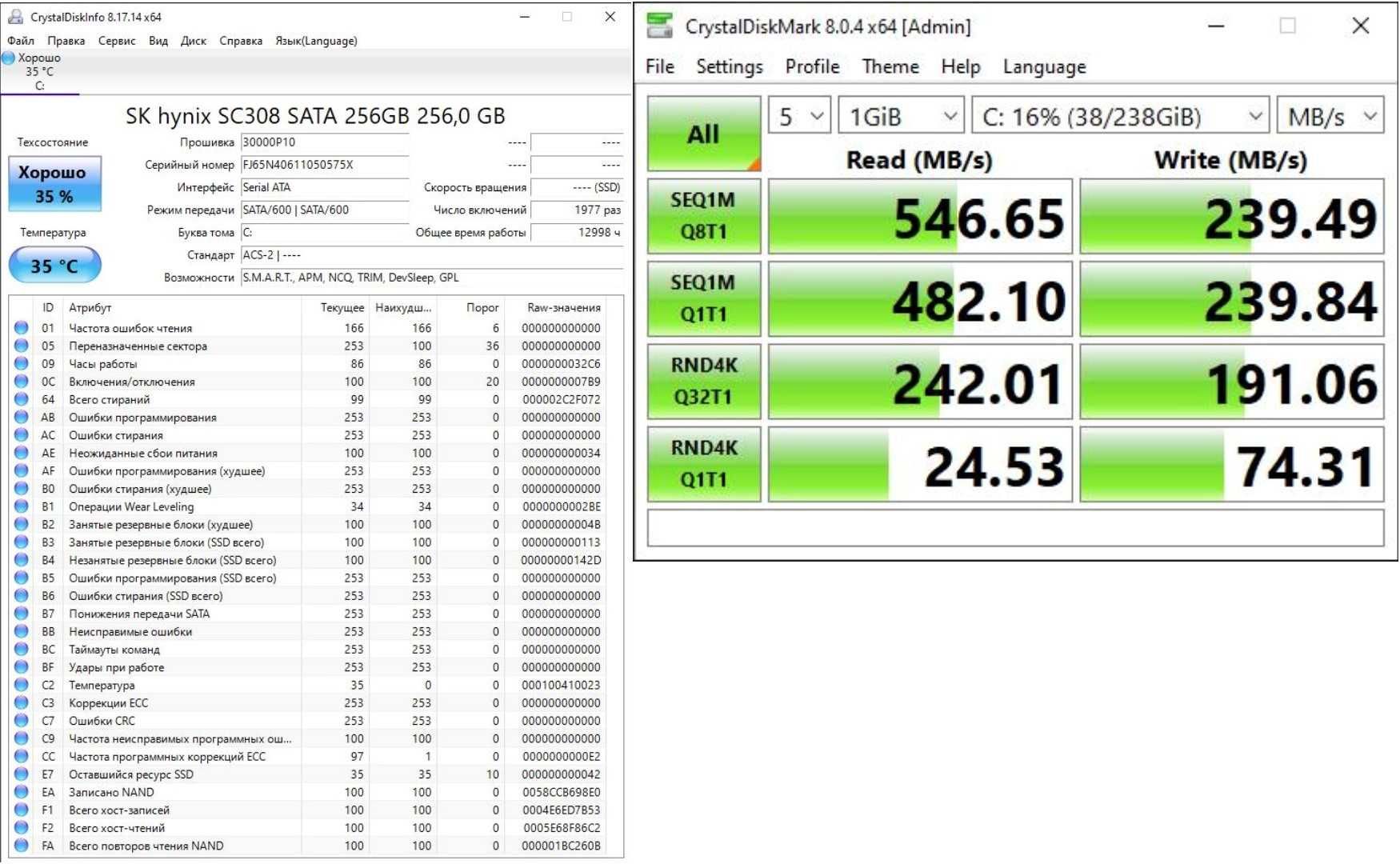Open Файл menu in CrystalDiskInfo
This screenshot has width=1400, height=864.
click(21, 41)
